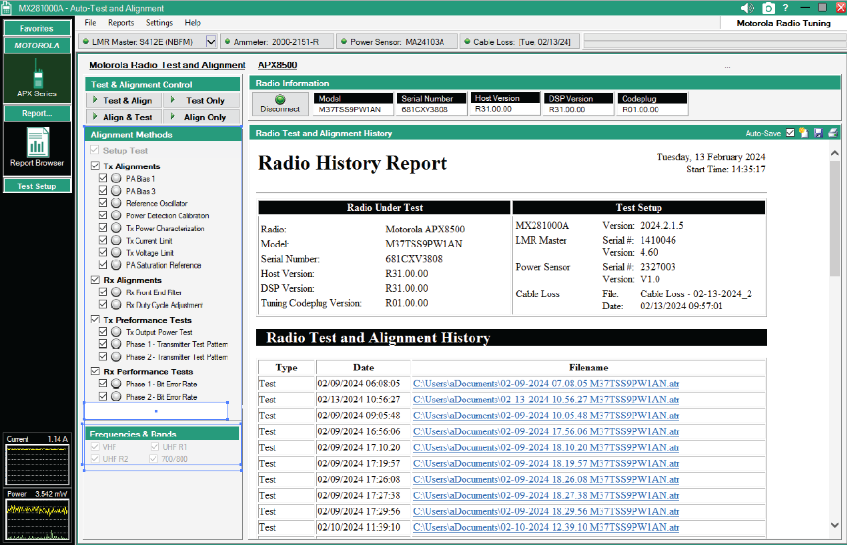
Task: Click the new report icon beside Auto-Save
Action: [804, 133]
